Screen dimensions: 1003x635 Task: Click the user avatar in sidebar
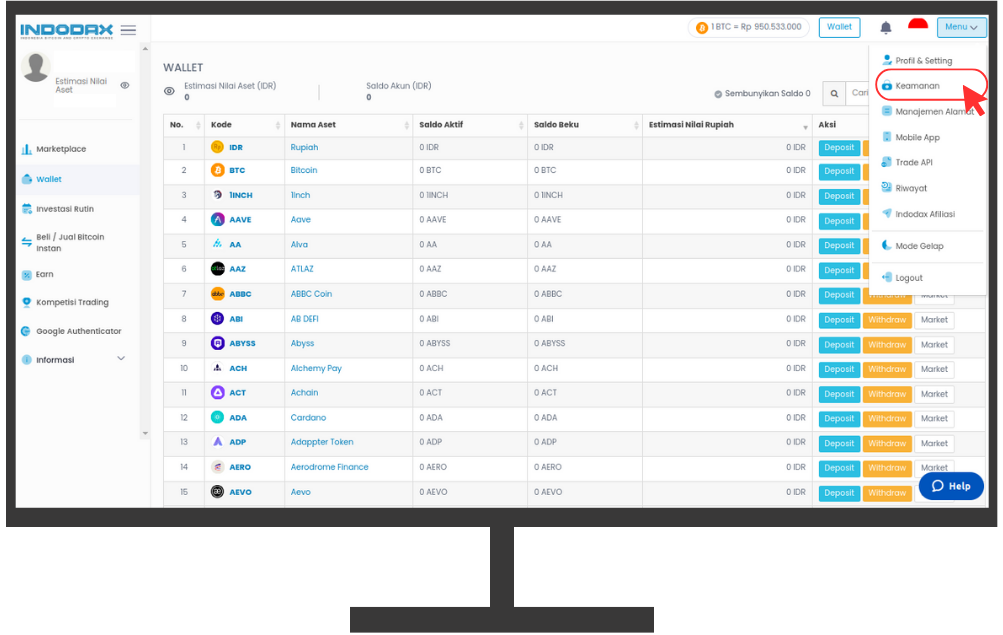tap(36, 67)
